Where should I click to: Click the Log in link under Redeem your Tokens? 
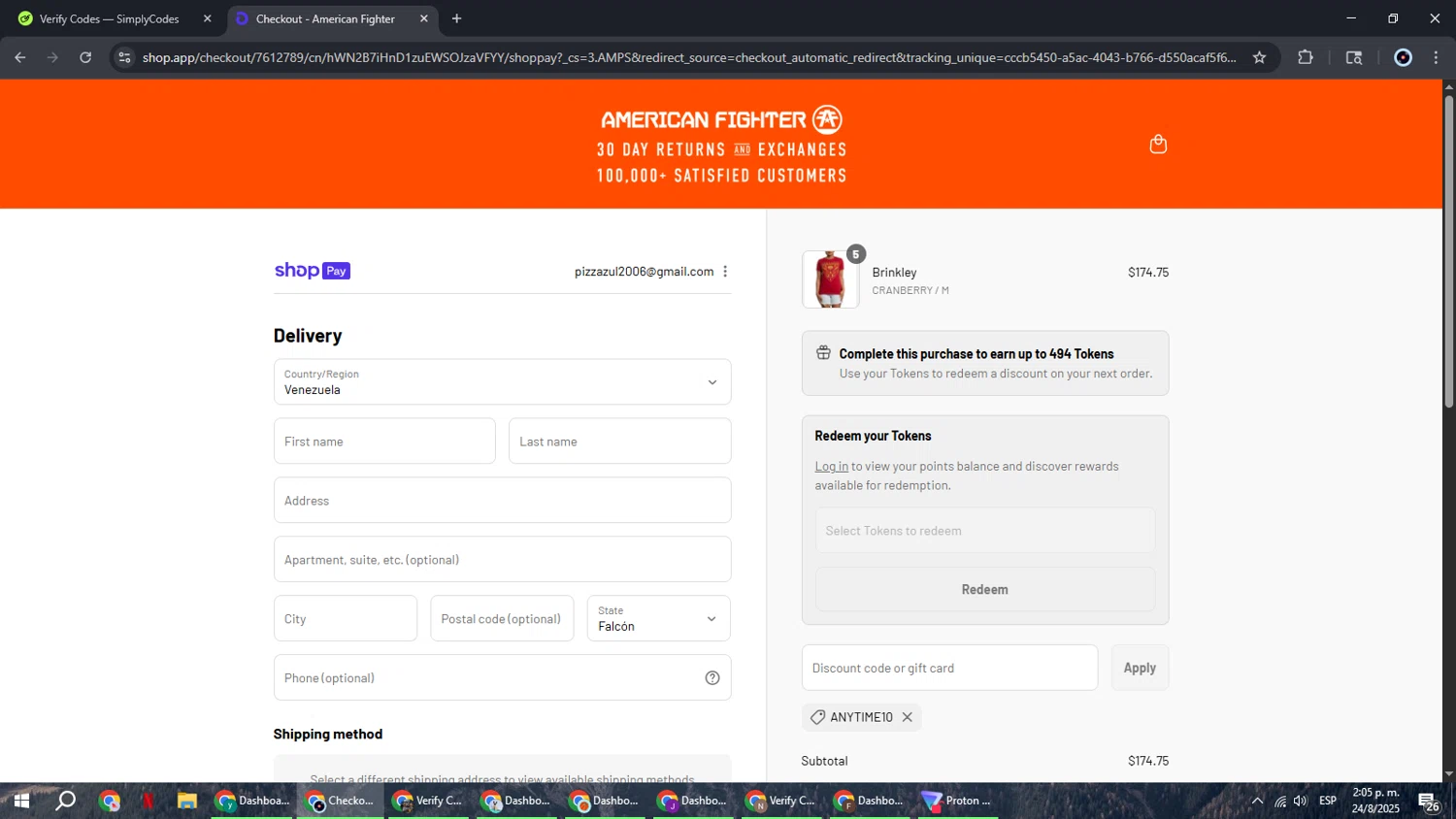[x=831, y=467]
